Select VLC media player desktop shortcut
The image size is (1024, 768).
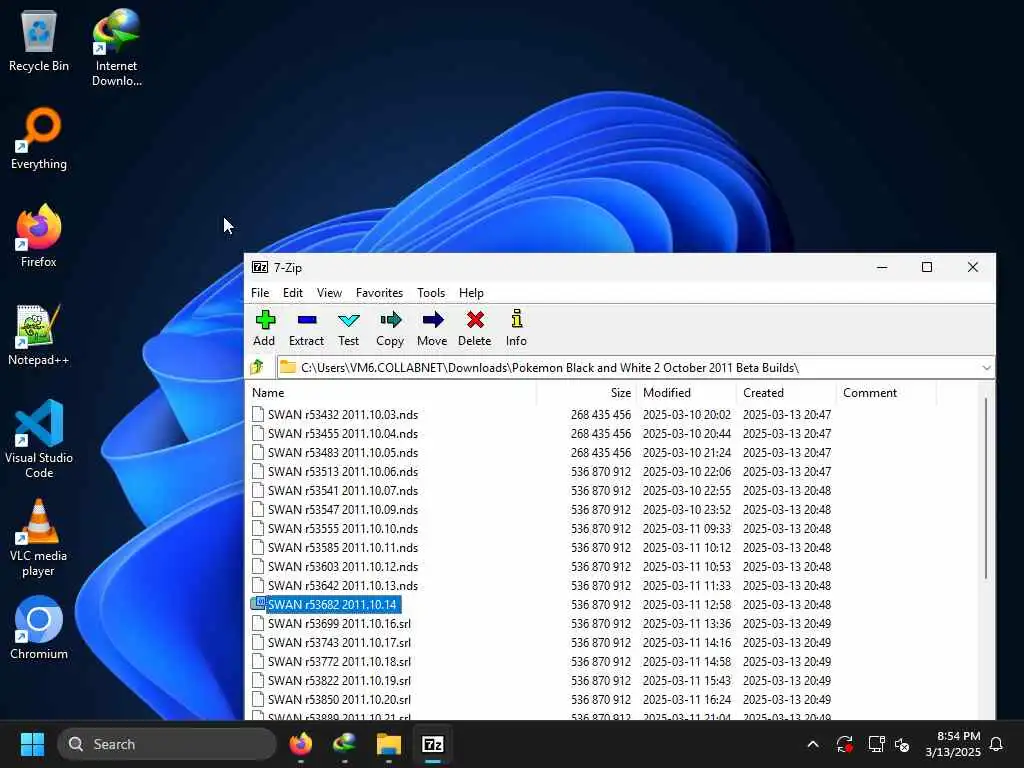pos(39,537)
